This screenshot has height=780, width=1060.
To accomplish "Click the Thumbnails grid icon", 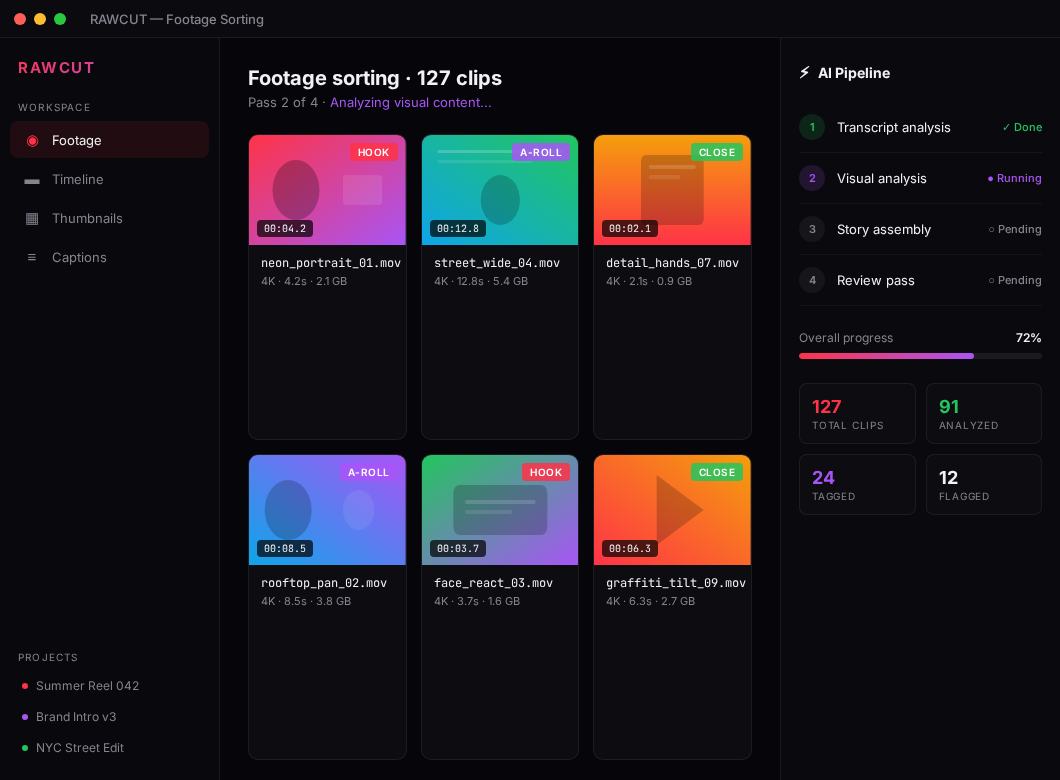I will point(33,218).
